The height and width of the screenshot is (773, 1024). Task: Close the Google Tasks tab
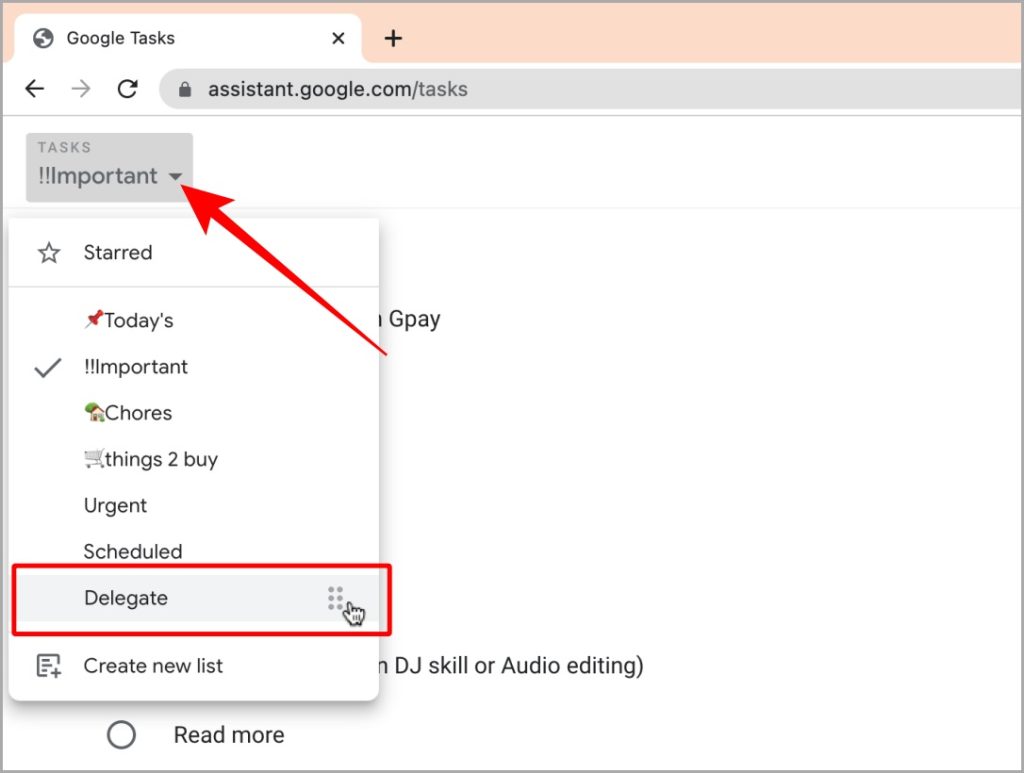point(338,39)
